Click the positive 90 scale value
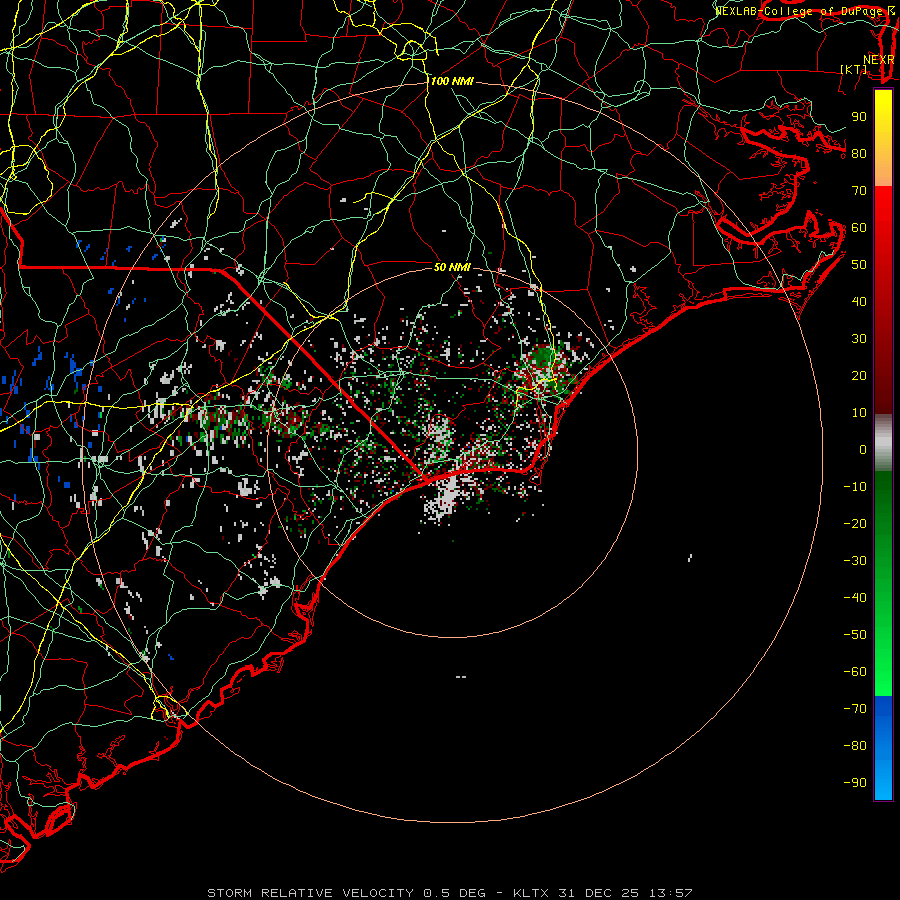Viewport: 900px width, 900px height. point(859,117)
